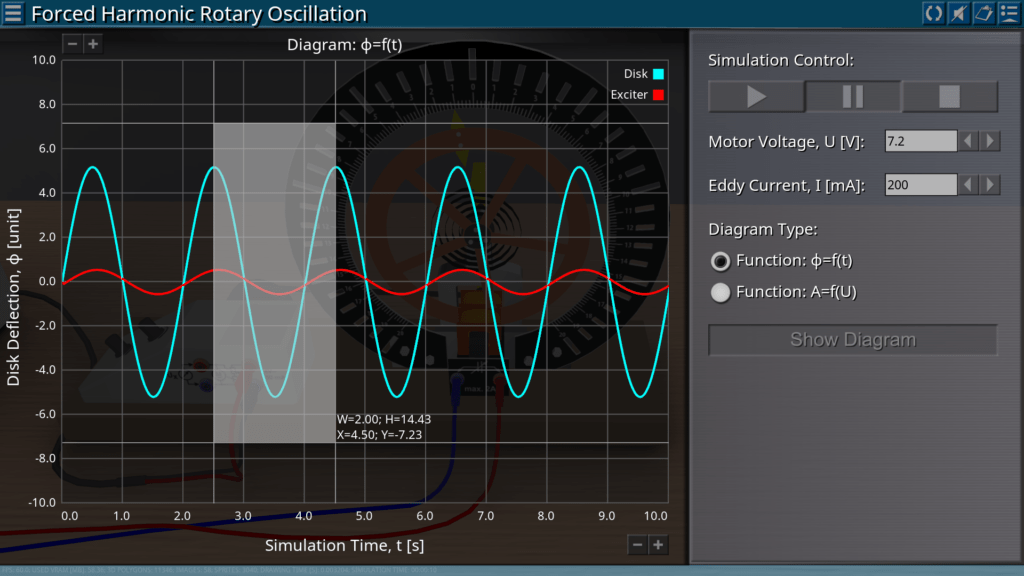Open the hamburger menu beside the title

click(x=14, y=14)
